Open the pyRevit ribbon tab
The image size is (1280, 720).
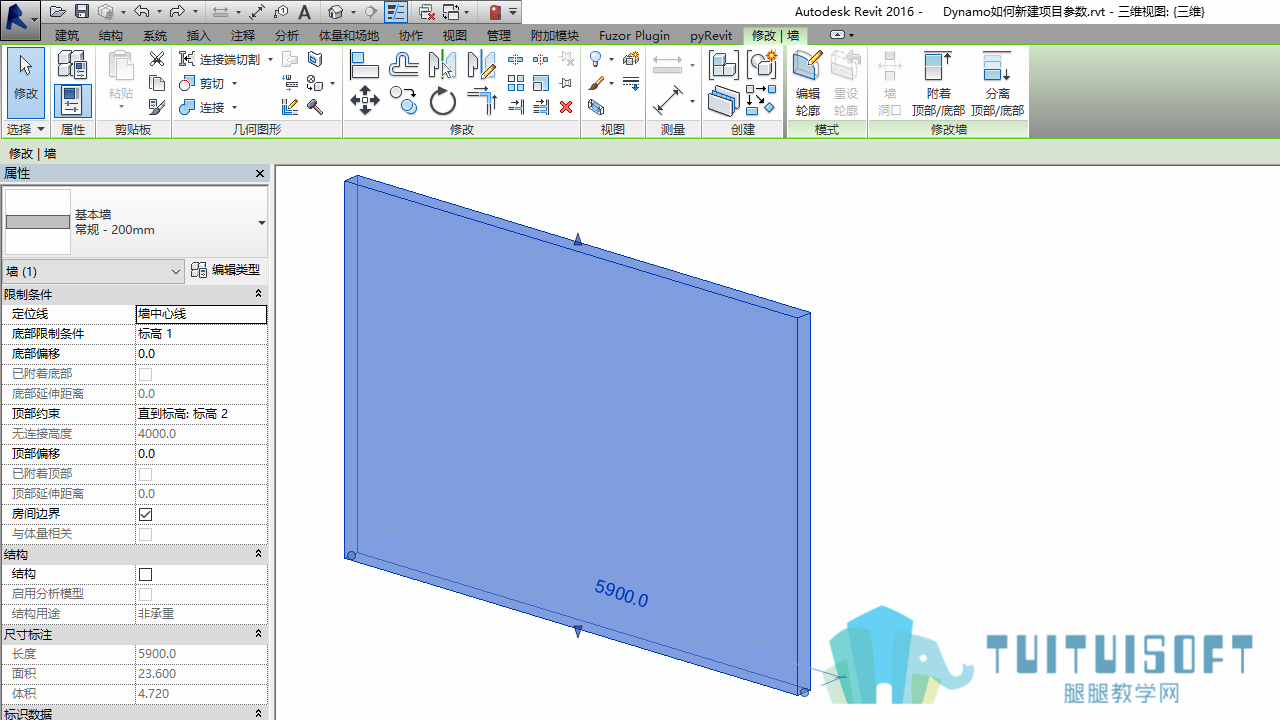[x=711, y=36]
